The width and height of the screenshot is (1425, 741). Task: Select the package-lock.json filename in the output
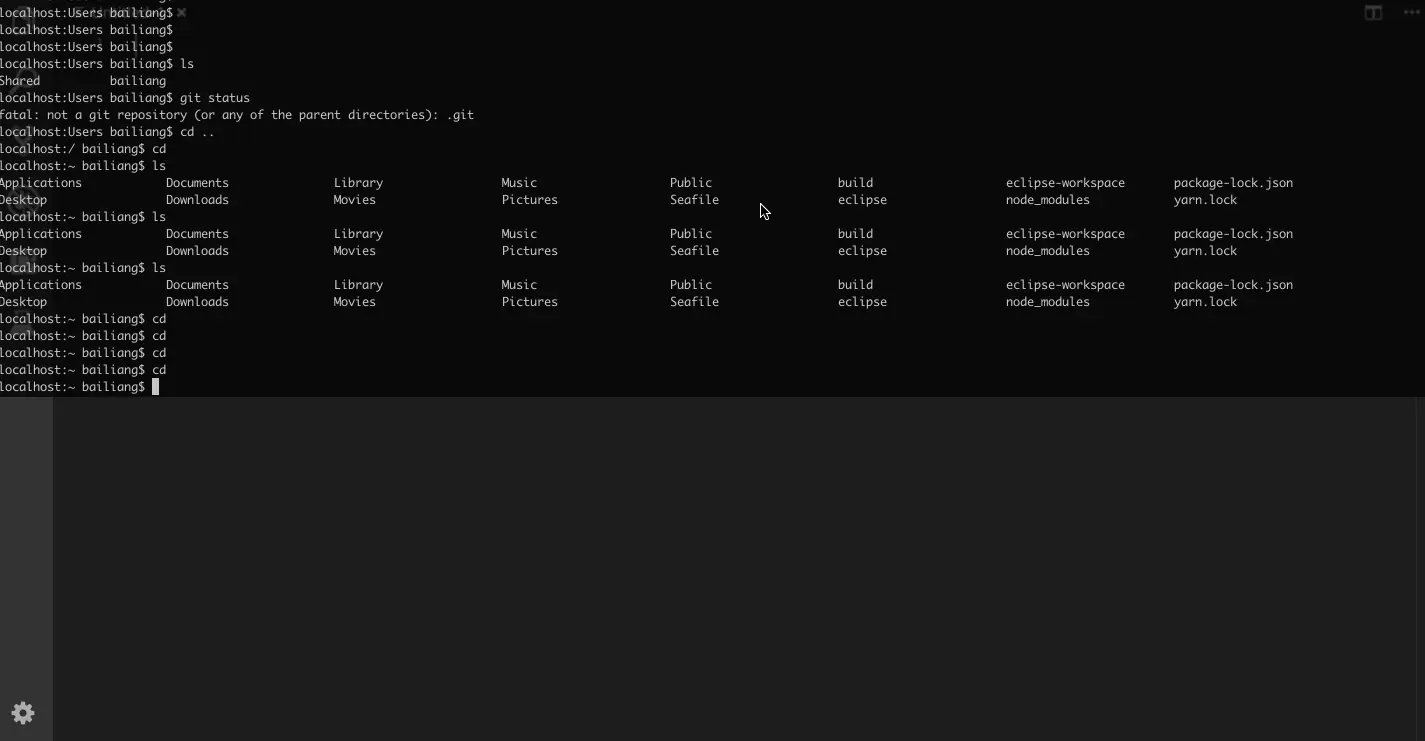pos(1233,182)
